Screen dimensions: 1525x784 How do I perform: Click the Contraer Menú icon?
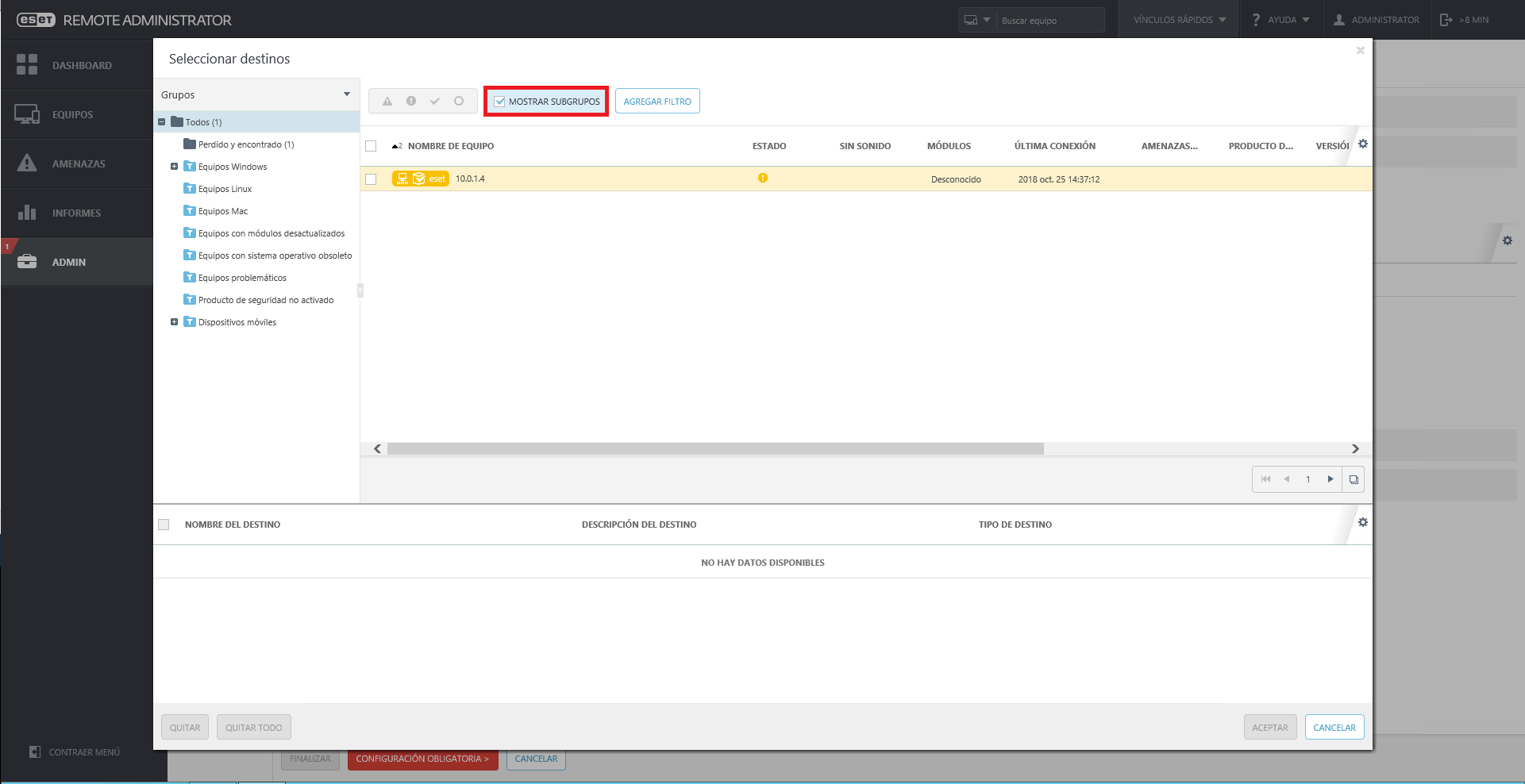click(35, 751)
